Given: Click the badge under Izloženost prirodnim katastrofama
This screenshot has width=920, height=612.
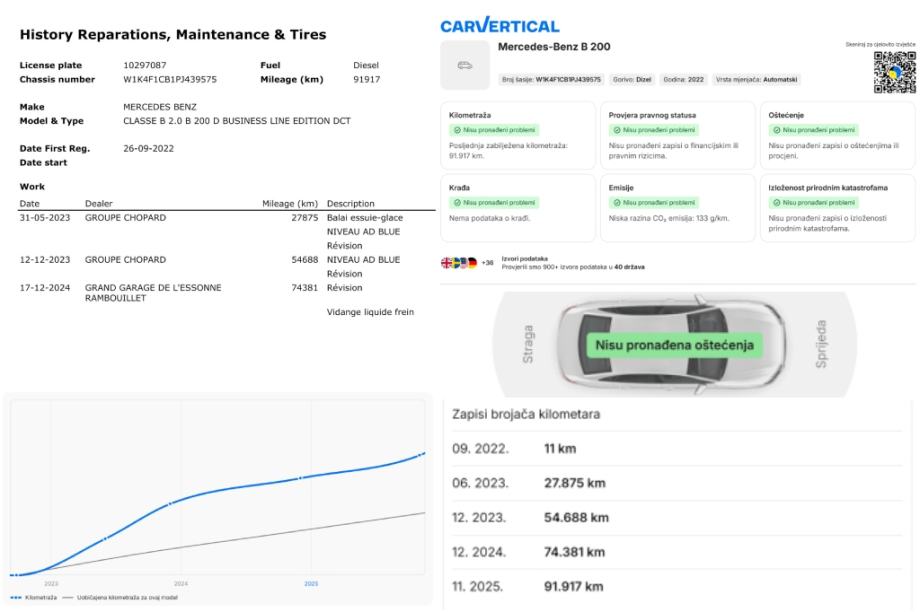Looking at the screenshot, I should [x=814, y=202].
